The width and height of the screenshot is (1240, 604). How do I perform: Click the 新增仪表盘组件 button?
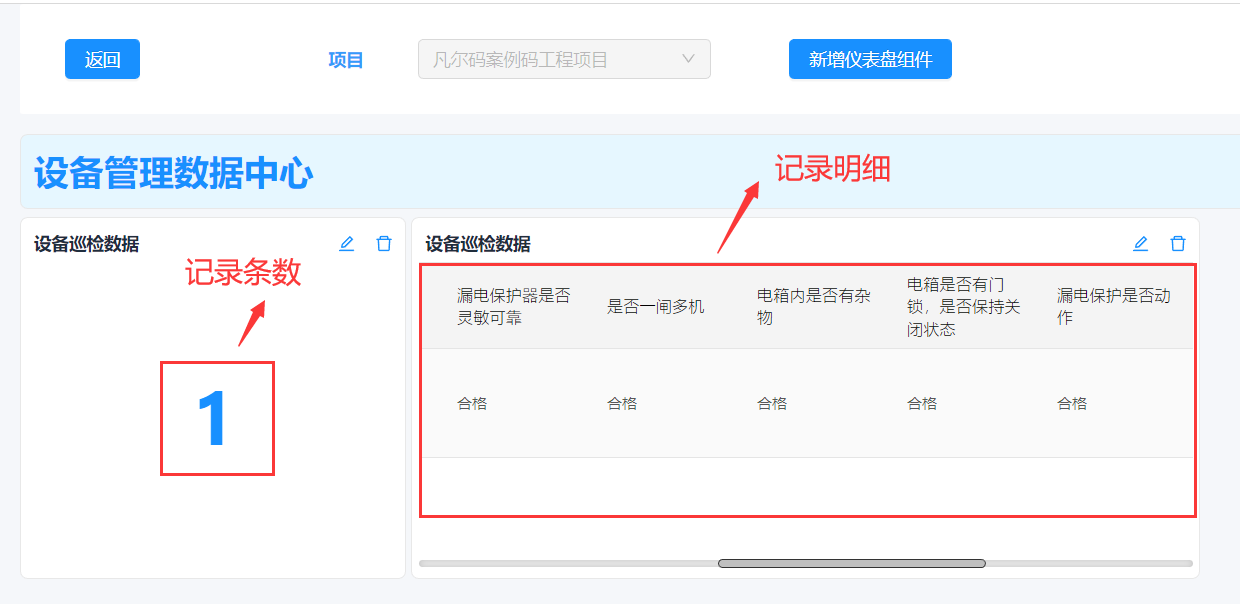[870, 59]
